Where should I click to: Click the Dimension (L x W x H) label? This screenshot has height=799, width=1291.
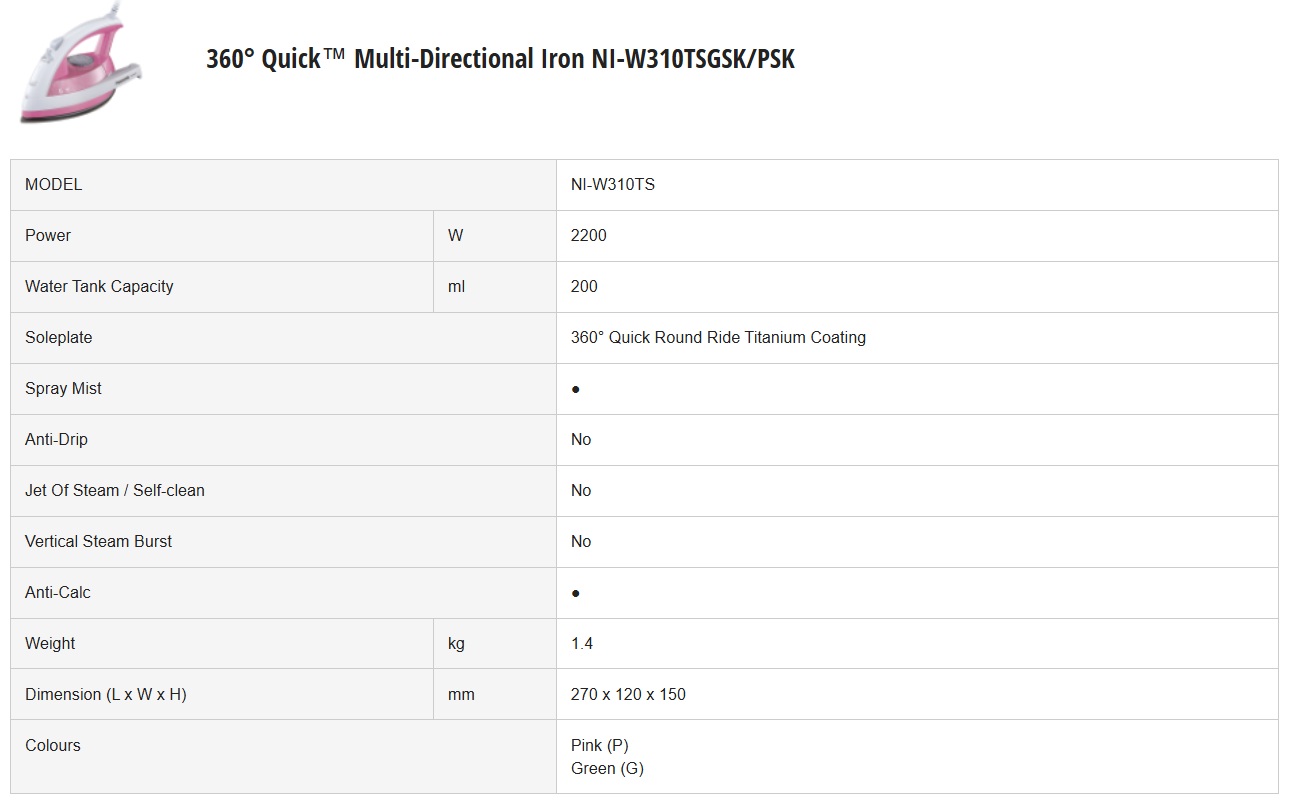pos(106,695)
